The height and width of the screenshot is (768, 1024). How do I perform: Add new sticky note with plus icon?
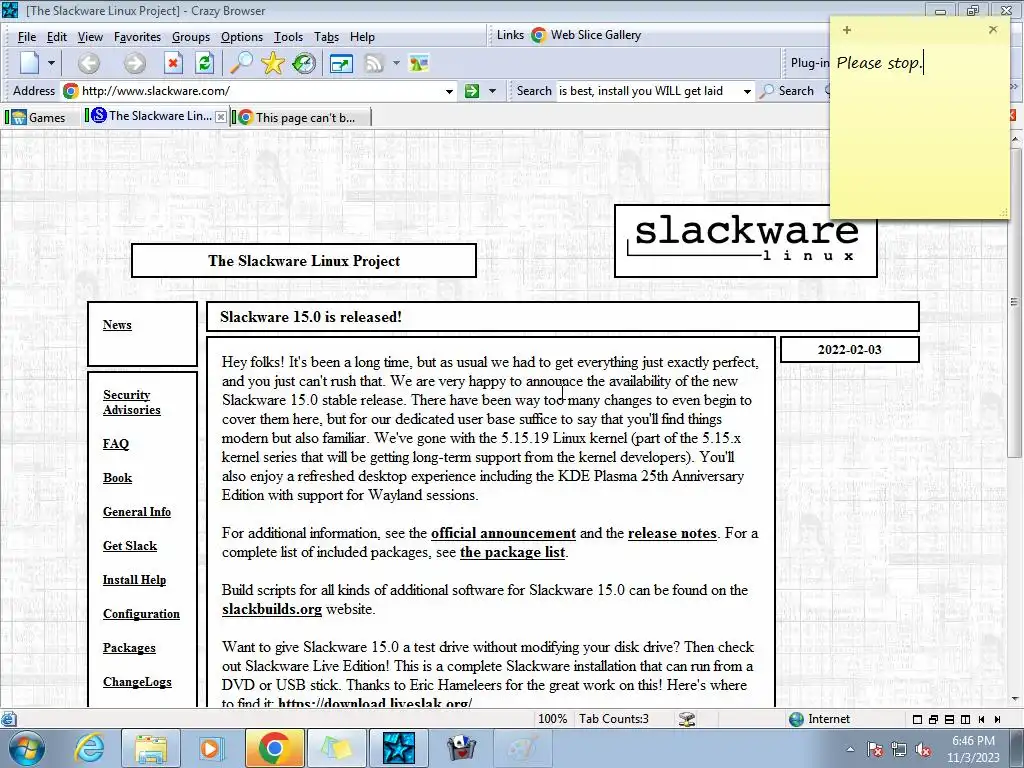pyautogui.click(x=847, y=30)
